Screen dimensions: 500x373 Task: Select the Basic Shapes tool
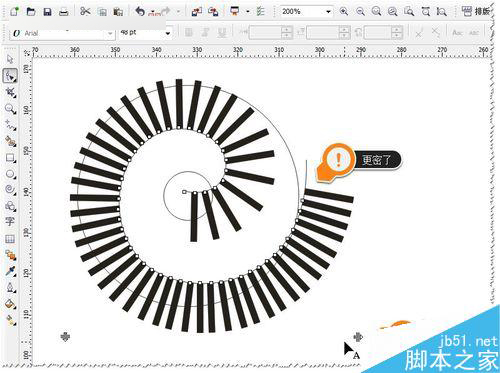(10, 206)
